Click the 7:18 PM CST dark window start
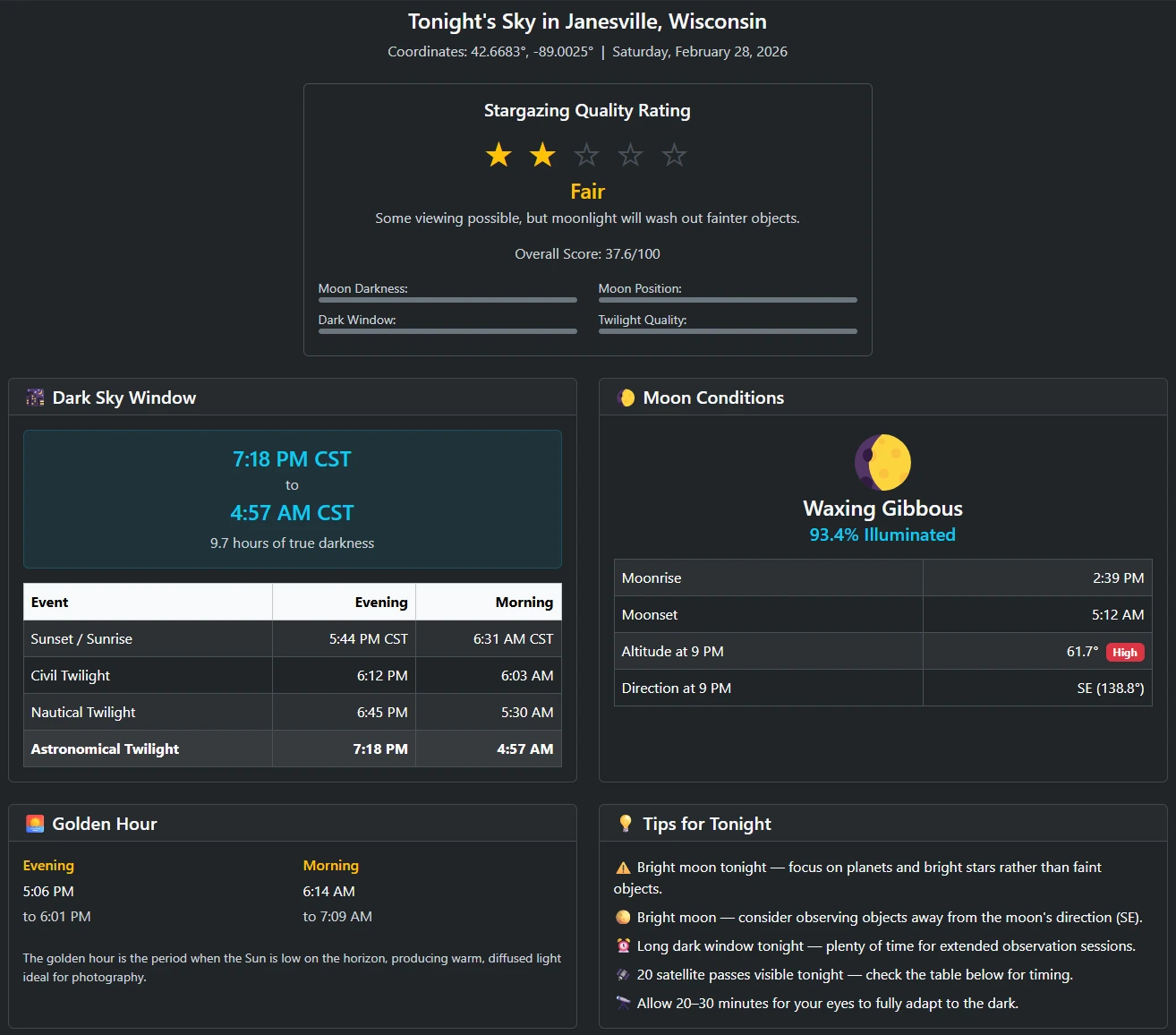Screen dimensions: 1176x1035 (x=292, y=459)
